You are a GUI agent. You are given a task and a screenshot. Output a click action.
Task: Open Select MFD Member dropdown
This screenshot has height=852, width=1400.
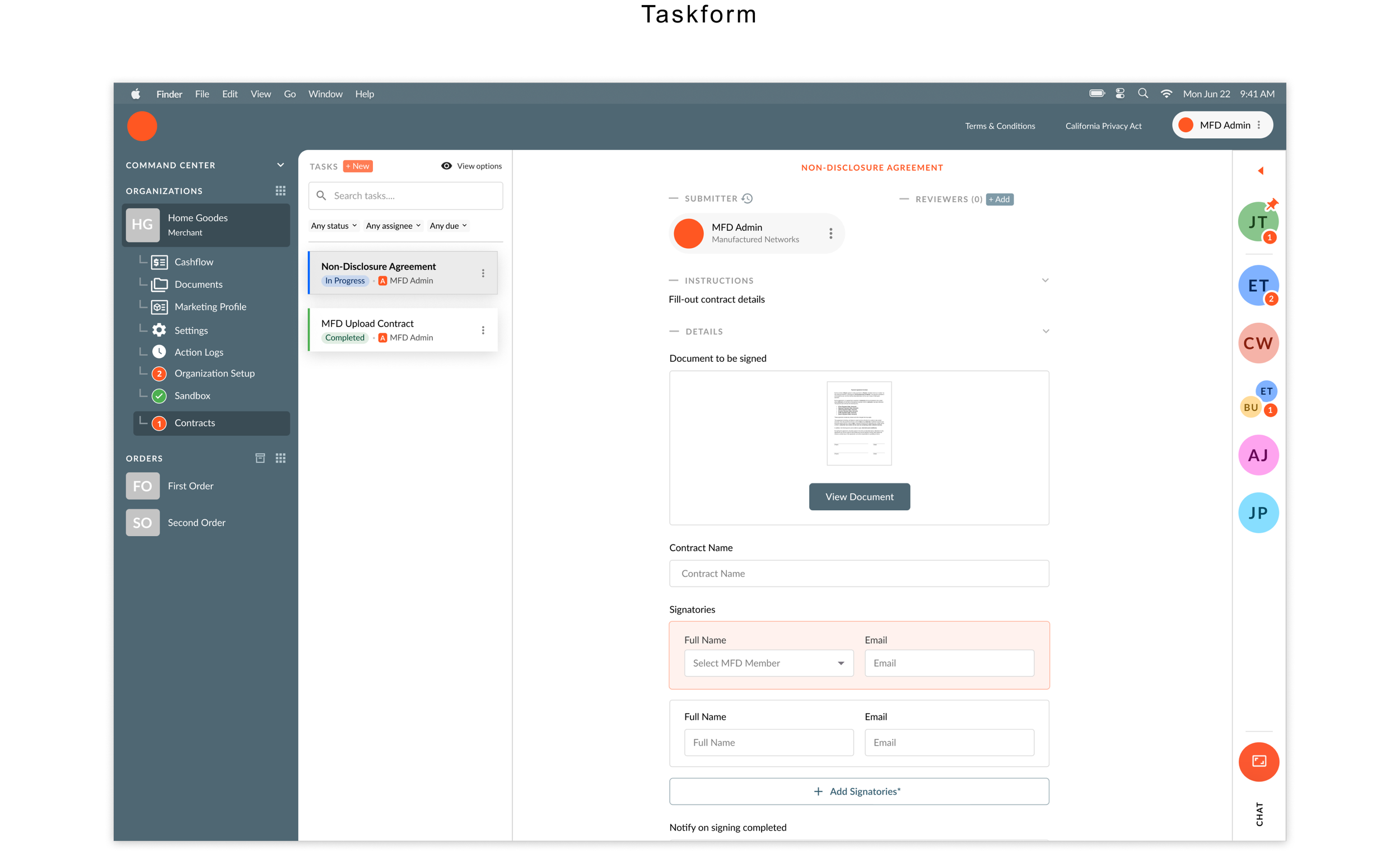(768, 663)
